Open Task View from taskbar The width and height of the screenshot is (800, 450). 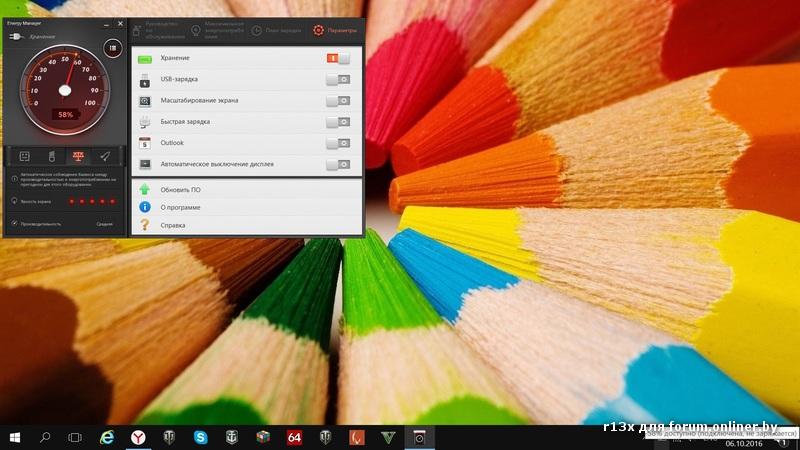coord(75,437)
